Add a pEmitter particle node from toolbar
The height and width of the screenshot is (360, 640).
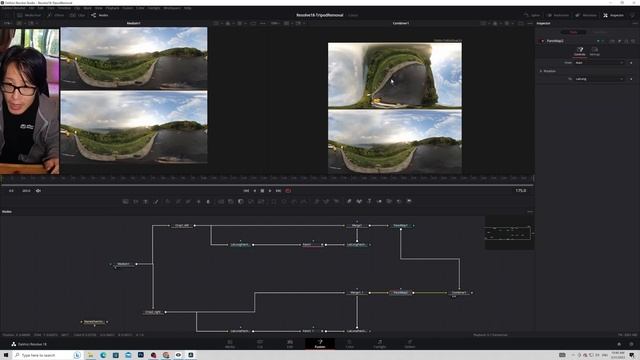pos(316,201)
